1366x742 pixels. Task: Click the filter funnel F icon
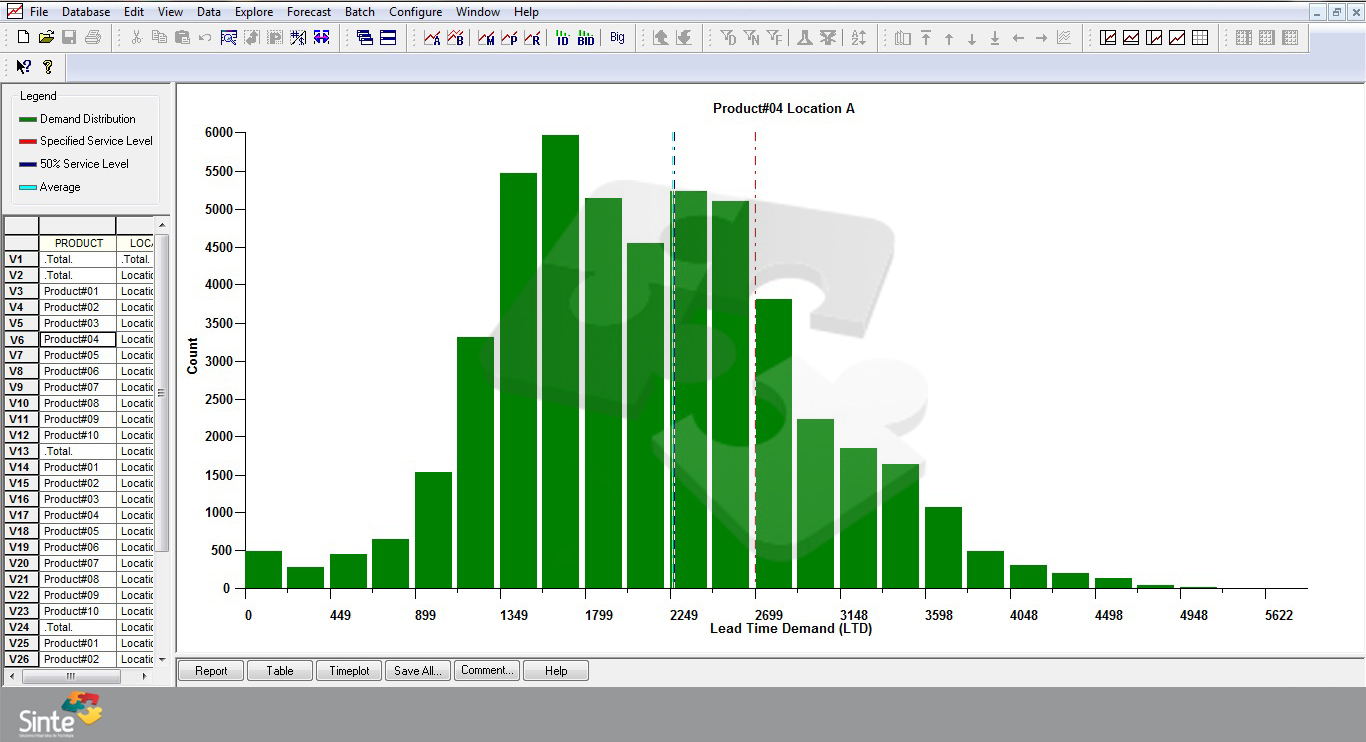pyautogui.click(x=774, y=38)
